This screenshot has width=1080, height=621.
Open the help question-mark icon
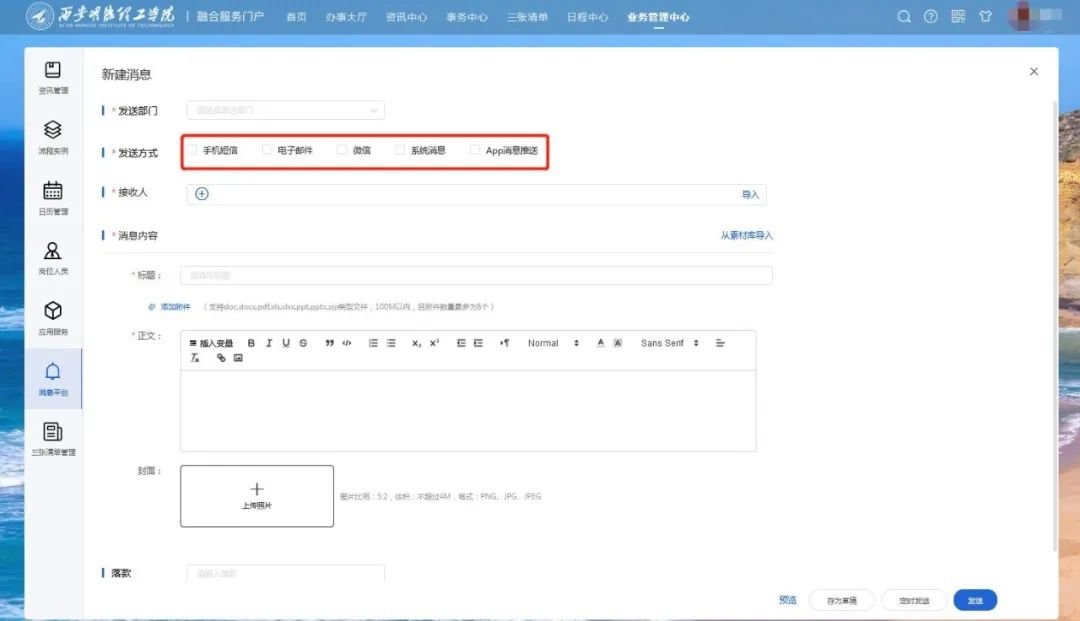coord(931,17)
